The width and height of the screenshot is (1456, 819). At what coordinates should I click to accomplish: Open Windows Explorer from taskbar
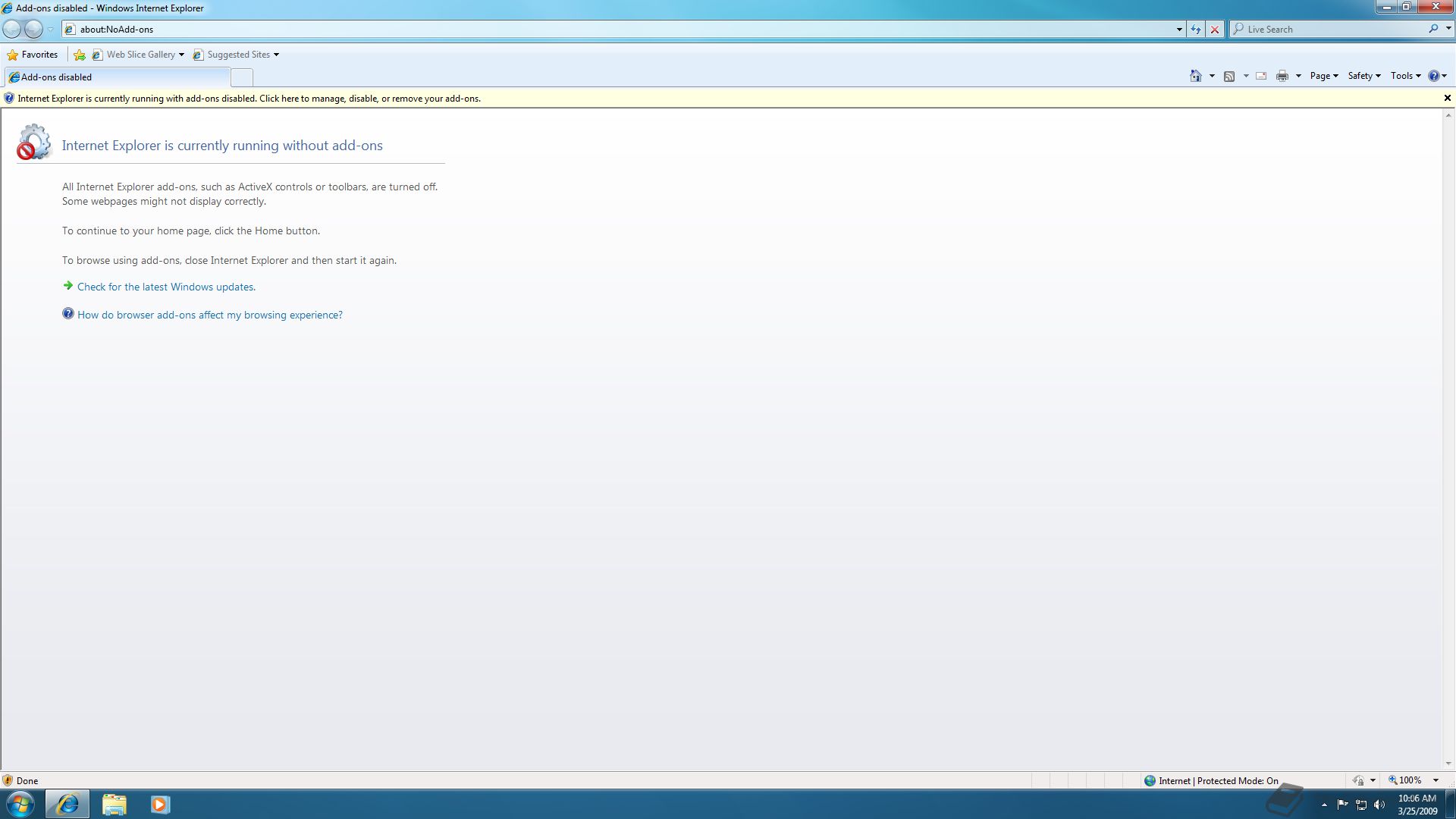[x=114, y=804]
